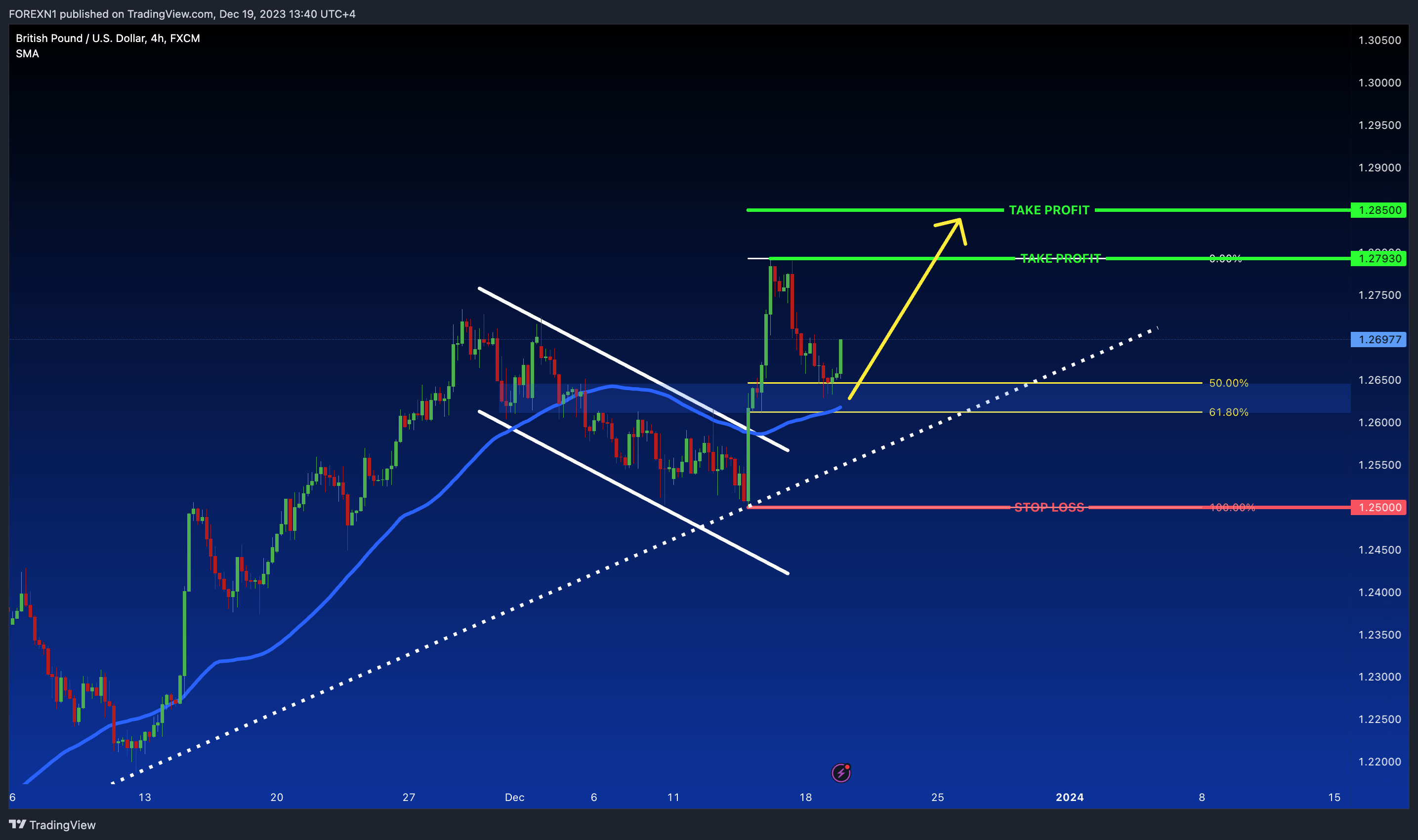This screenshot has width=1418, height=840.
Task: Click the 18 label on the date axis
Action: (805, 797)
